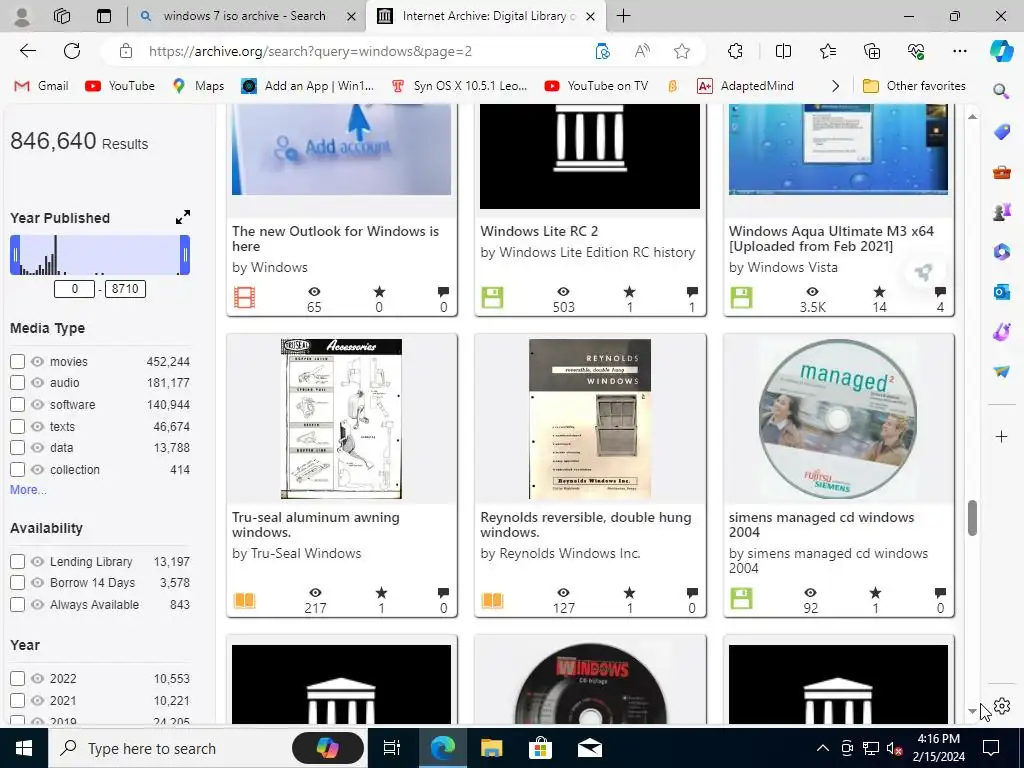Open the Mail app on taskbar
Screen dimensions: 1024x768
coord(590,748)
